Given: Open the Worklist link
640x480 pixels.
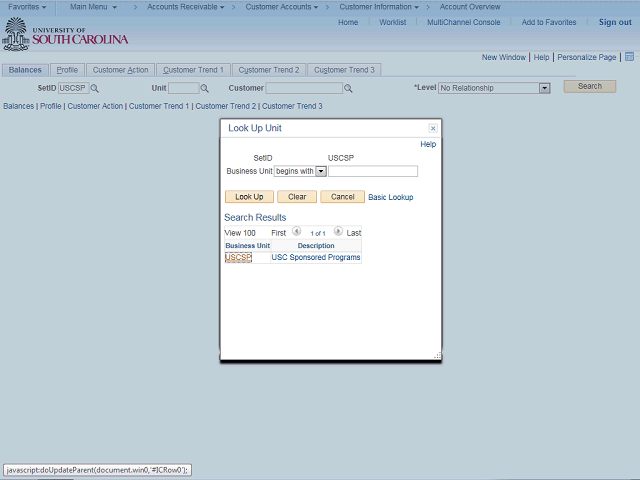Looking at the screenshot, I should point(392,22).
